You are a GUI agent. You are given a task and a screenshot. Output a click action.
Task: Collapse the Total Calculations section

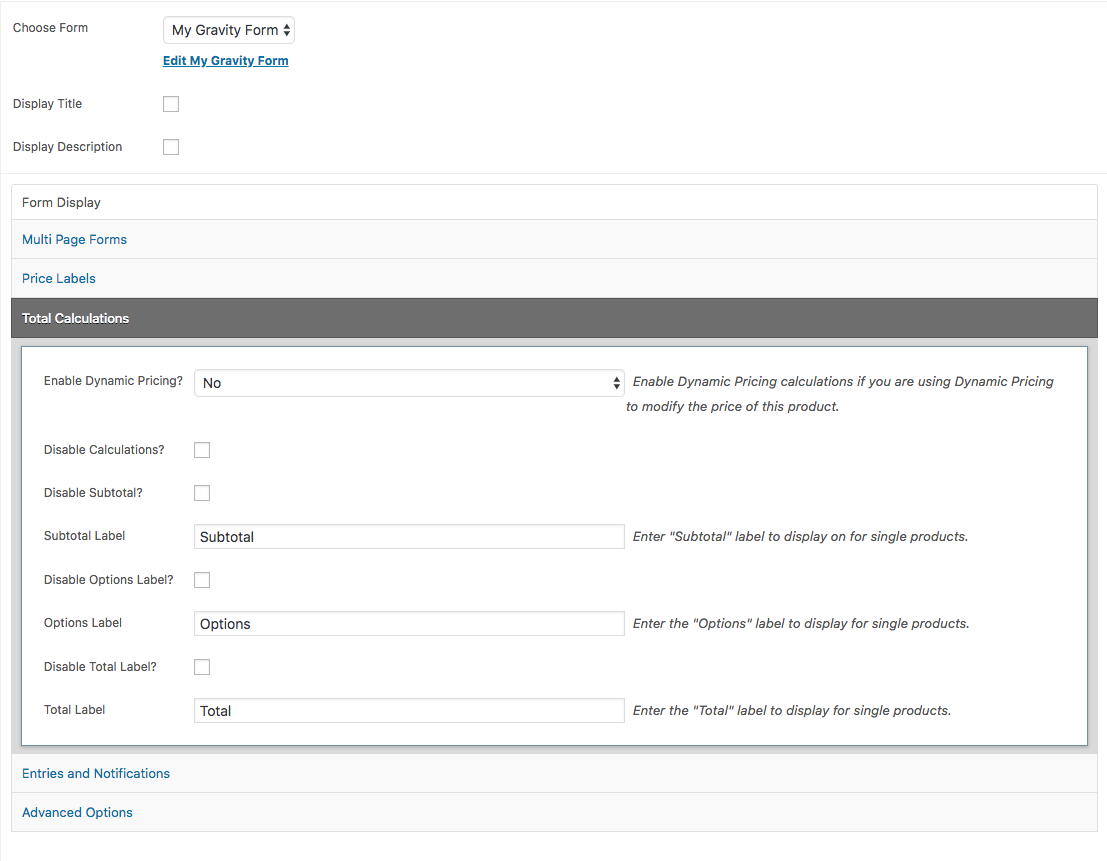pos(554,318)
